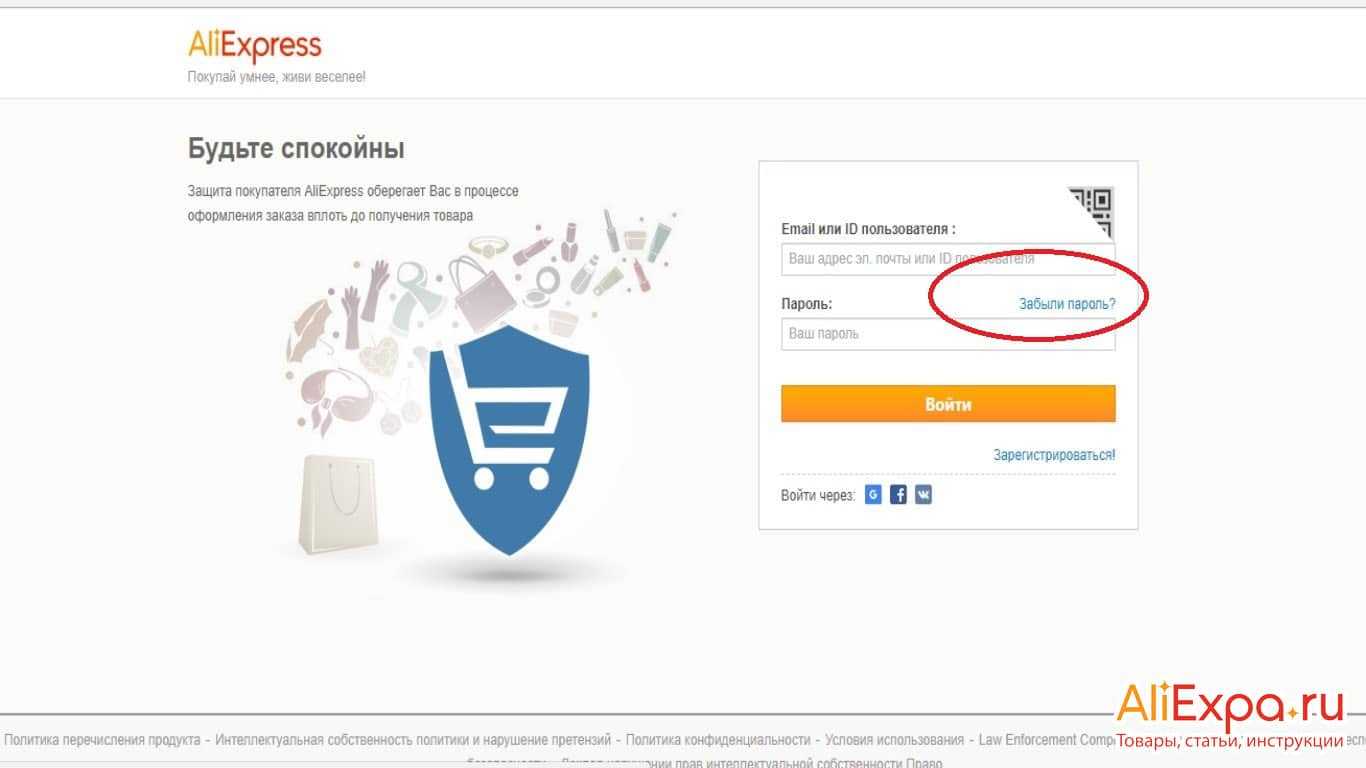Click the AliExpress logo in the header
This screenshot has height=768, width=1366.
255,46
